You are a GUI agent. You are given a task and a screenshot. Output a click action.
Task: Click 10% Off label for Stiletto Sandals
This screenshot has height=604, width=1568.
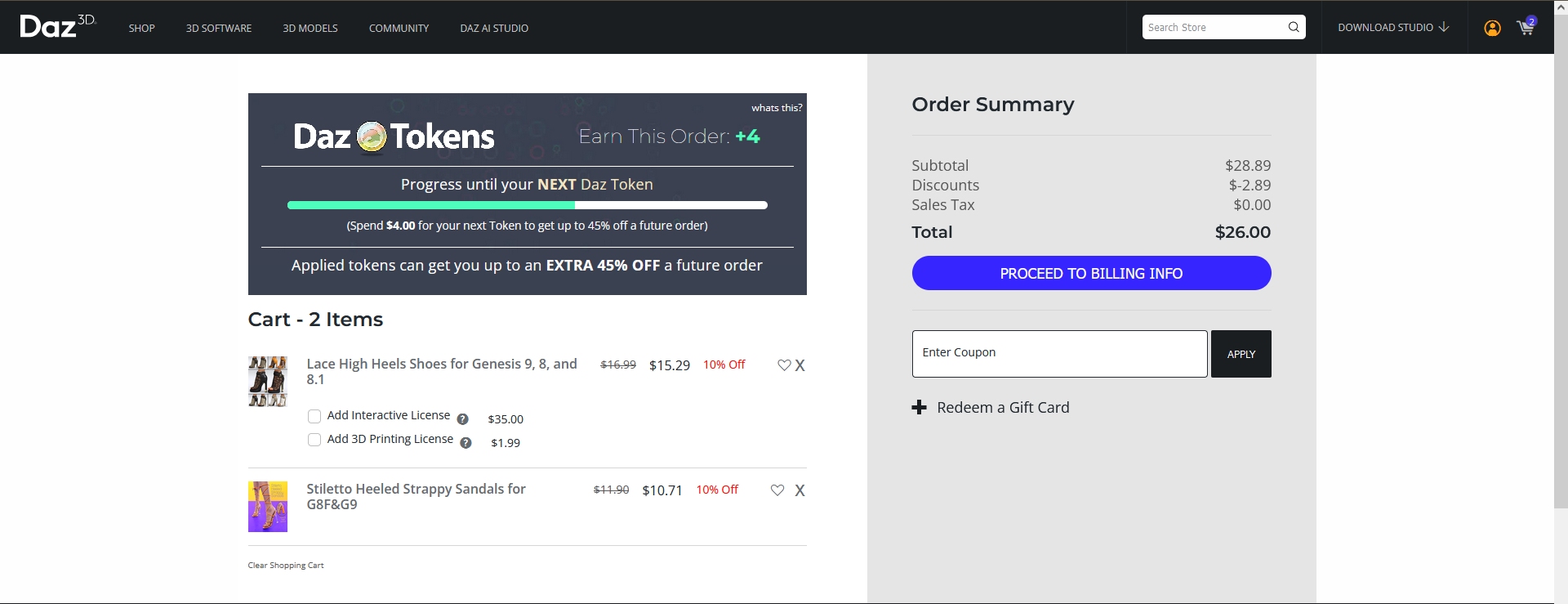point(717,490)
